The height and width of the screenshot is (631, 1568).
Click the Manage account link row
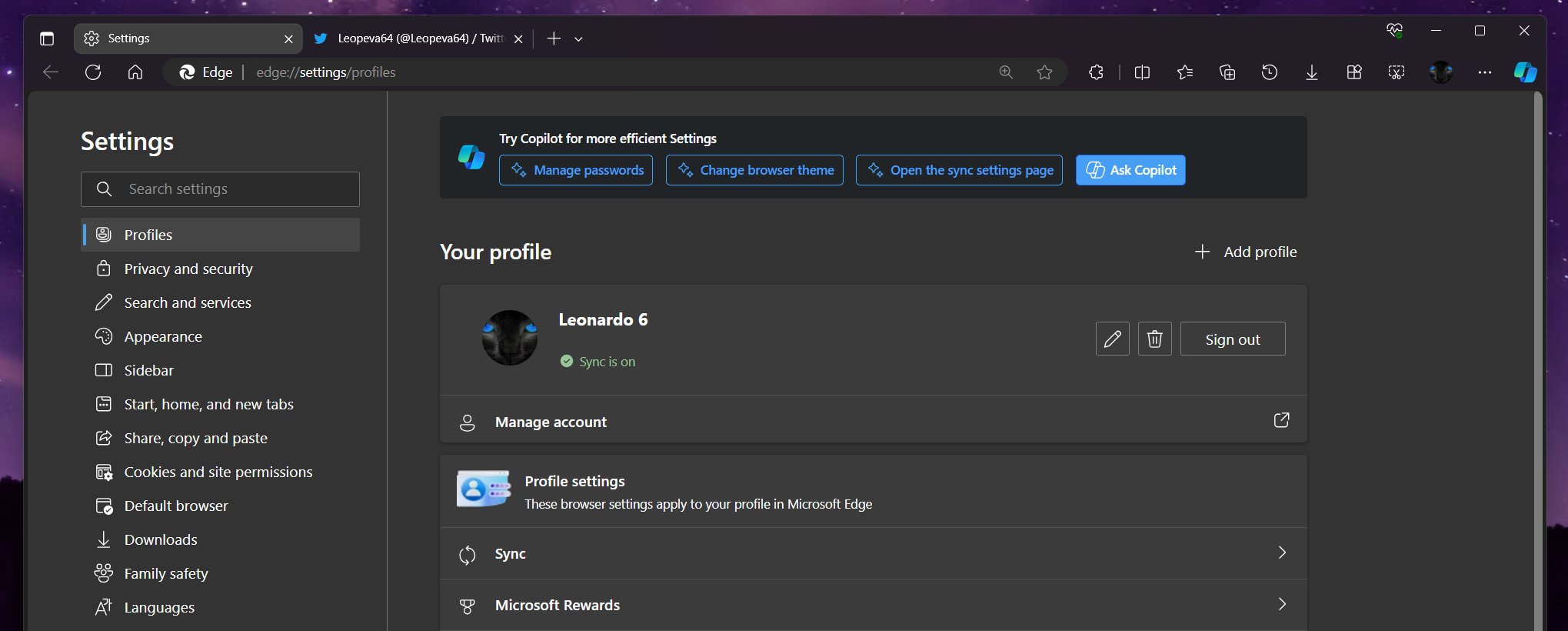tap(873, 422)
